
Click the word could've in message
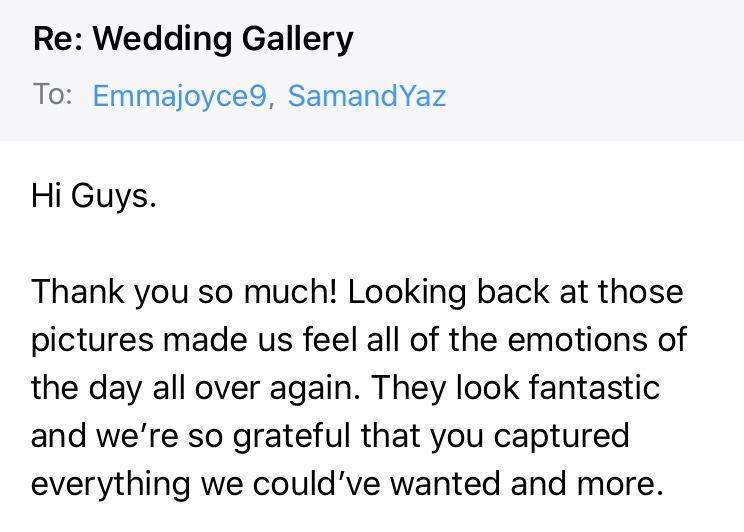tap(316, 484)
